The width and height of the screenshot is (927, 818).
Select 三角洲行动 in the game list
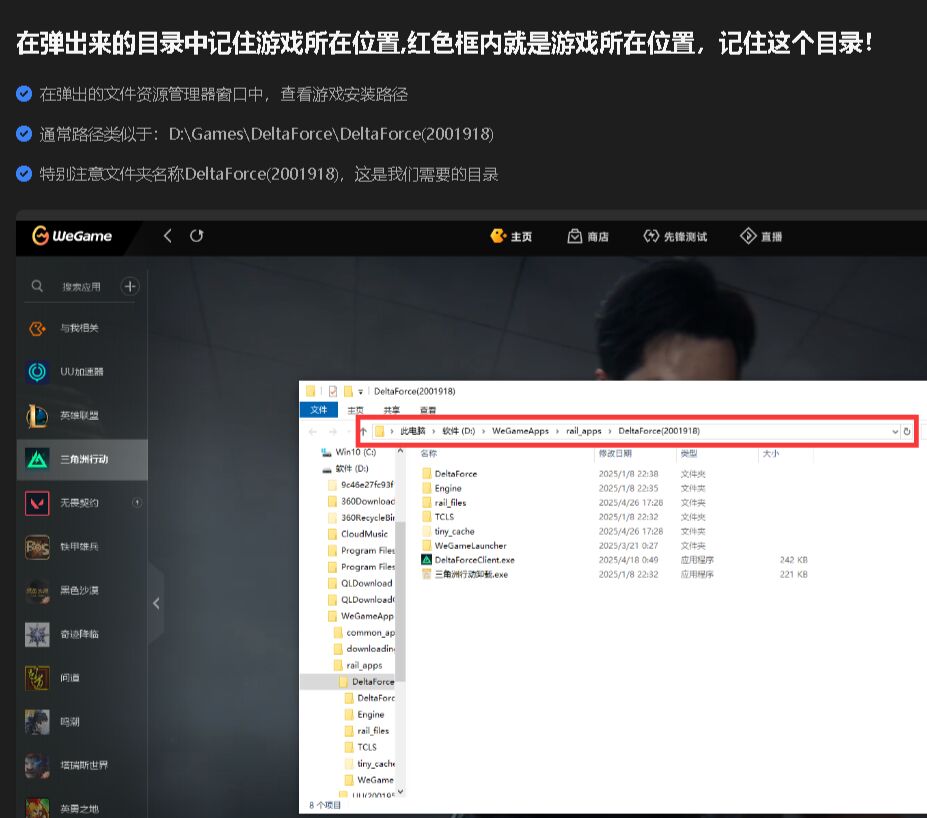tap(82, 459)
